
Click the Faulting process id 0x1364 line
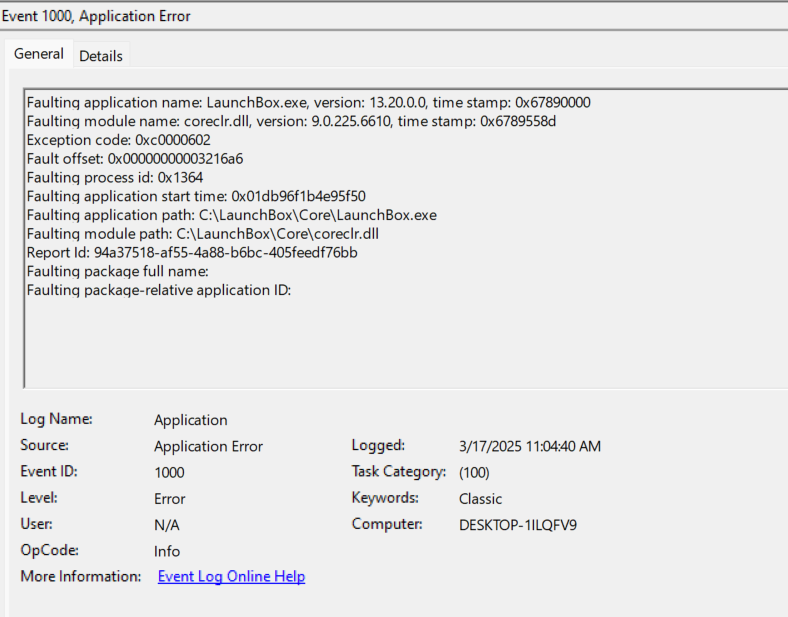coord(115,177)
